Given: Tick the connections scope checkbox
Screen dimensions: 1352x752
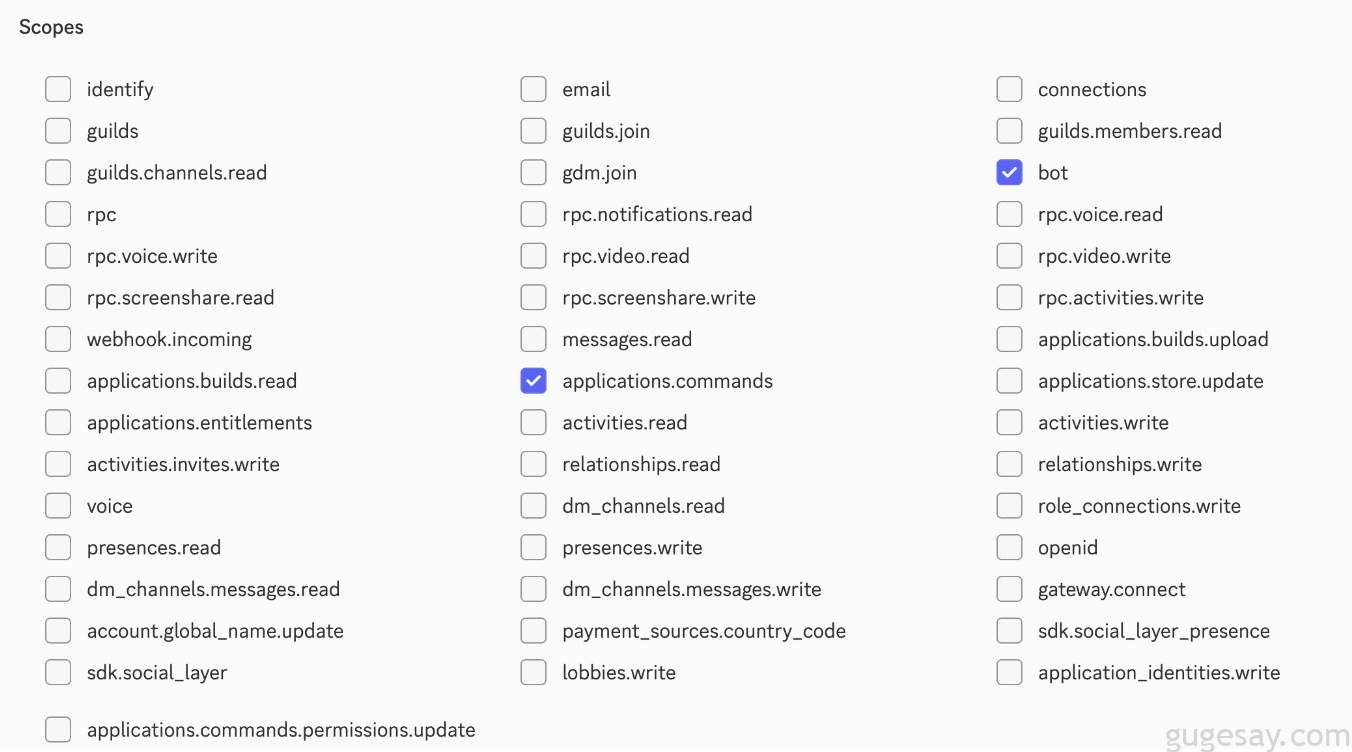Looking at the screenshot, I should click(x=1009, y=89).
